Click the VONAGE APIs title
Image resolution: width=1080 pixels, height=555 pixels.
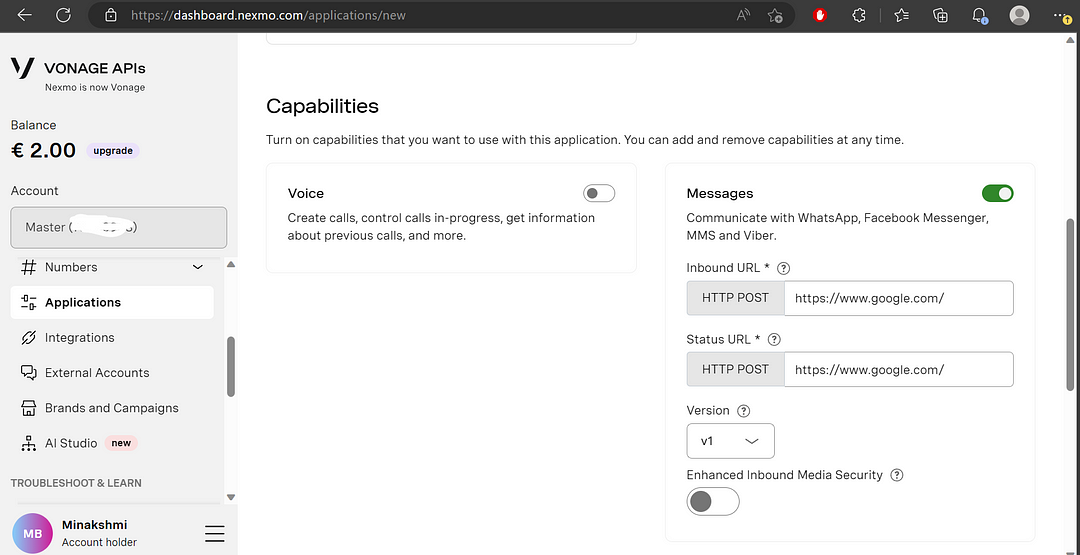94,68
